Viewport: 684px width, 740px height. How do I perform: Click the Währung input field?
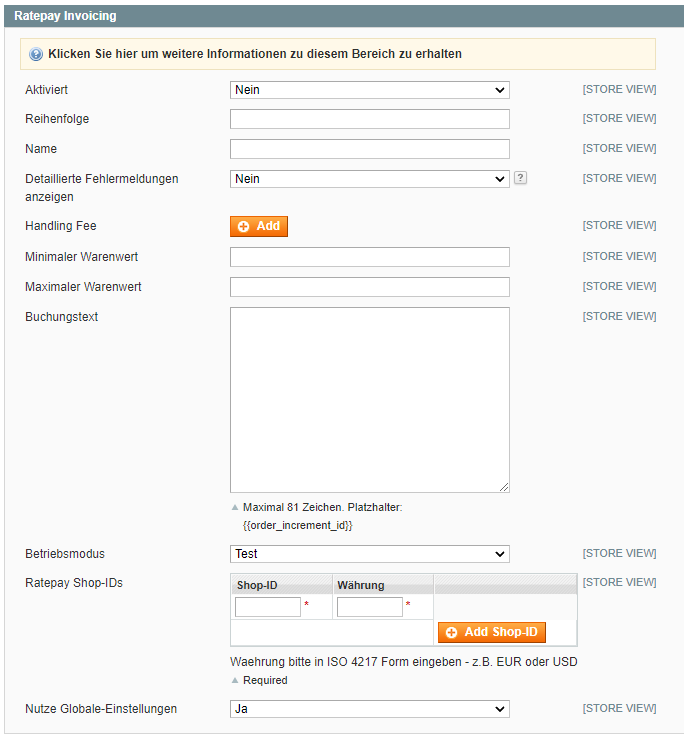pyautogui.click(x=370, y=607)
